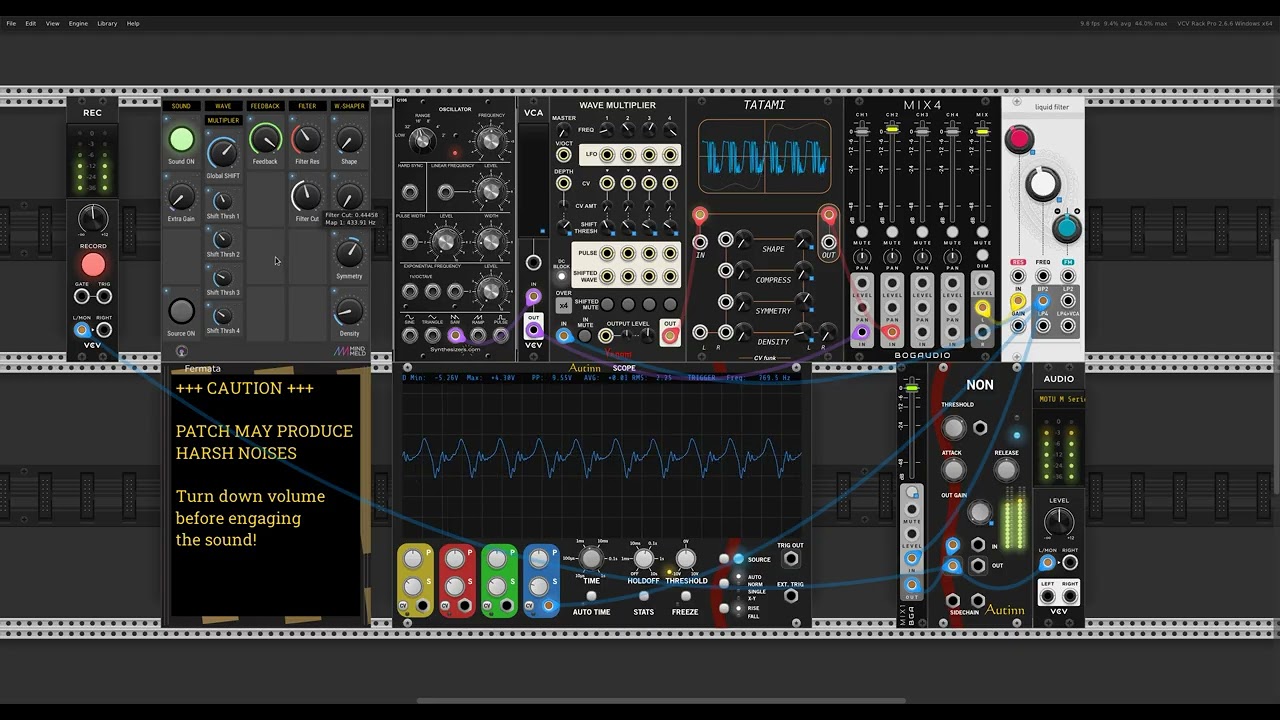Click the Density knob in W-SHAPER column

click(349, 312)
